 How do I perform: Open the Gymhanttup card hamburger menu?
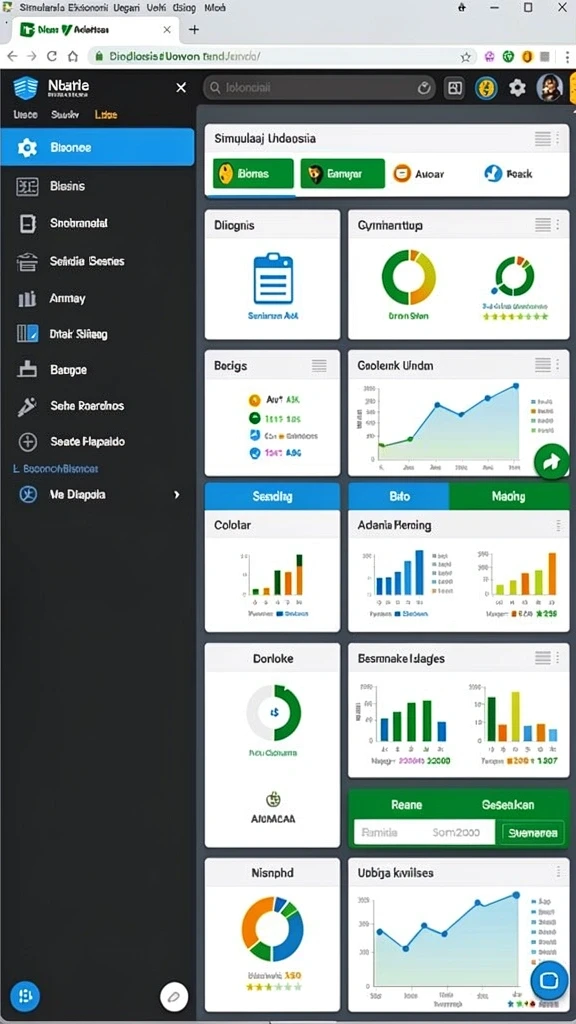[543, 225]
